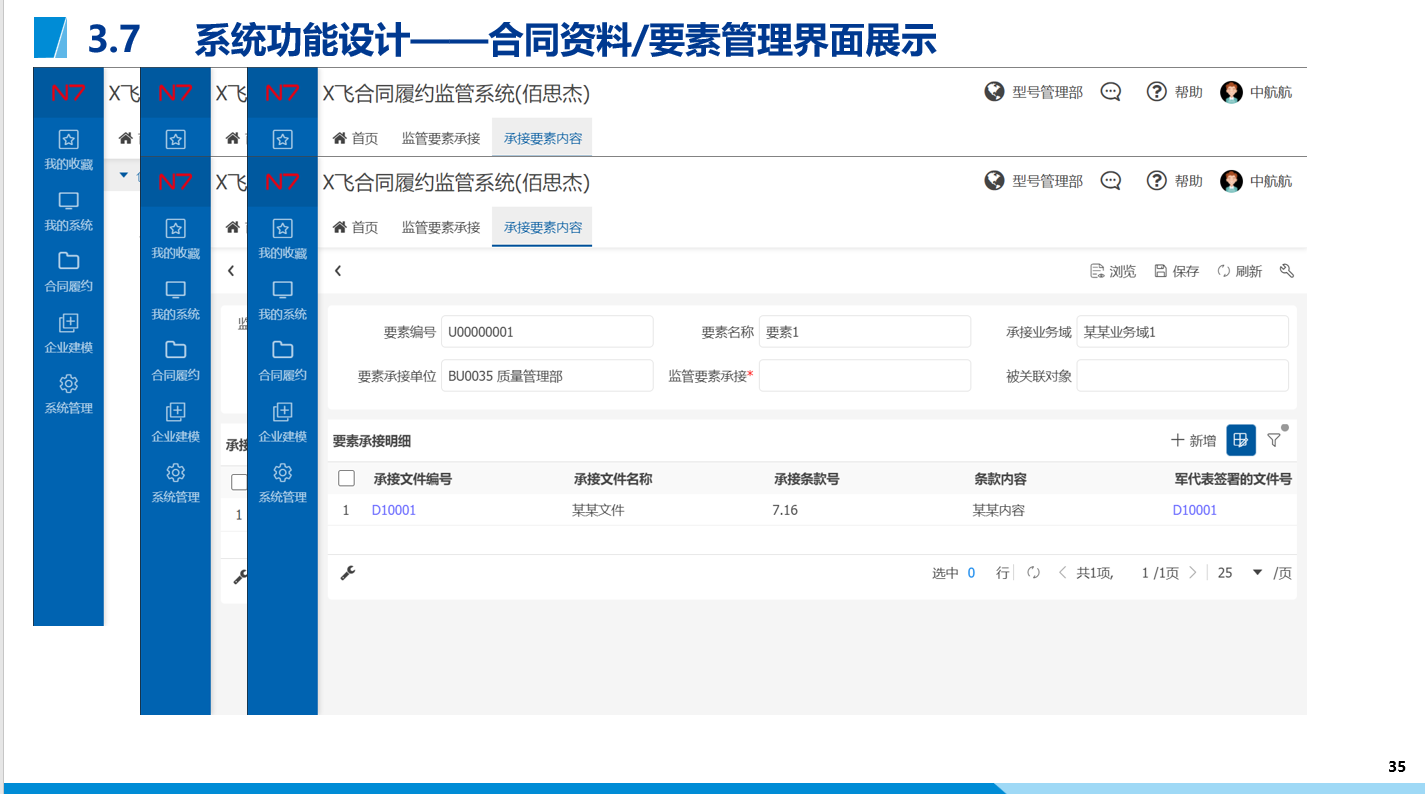Screen dimensions: 1425x794
Task: Click 合同履约 in the middle window sidebar
Action: 175,360
